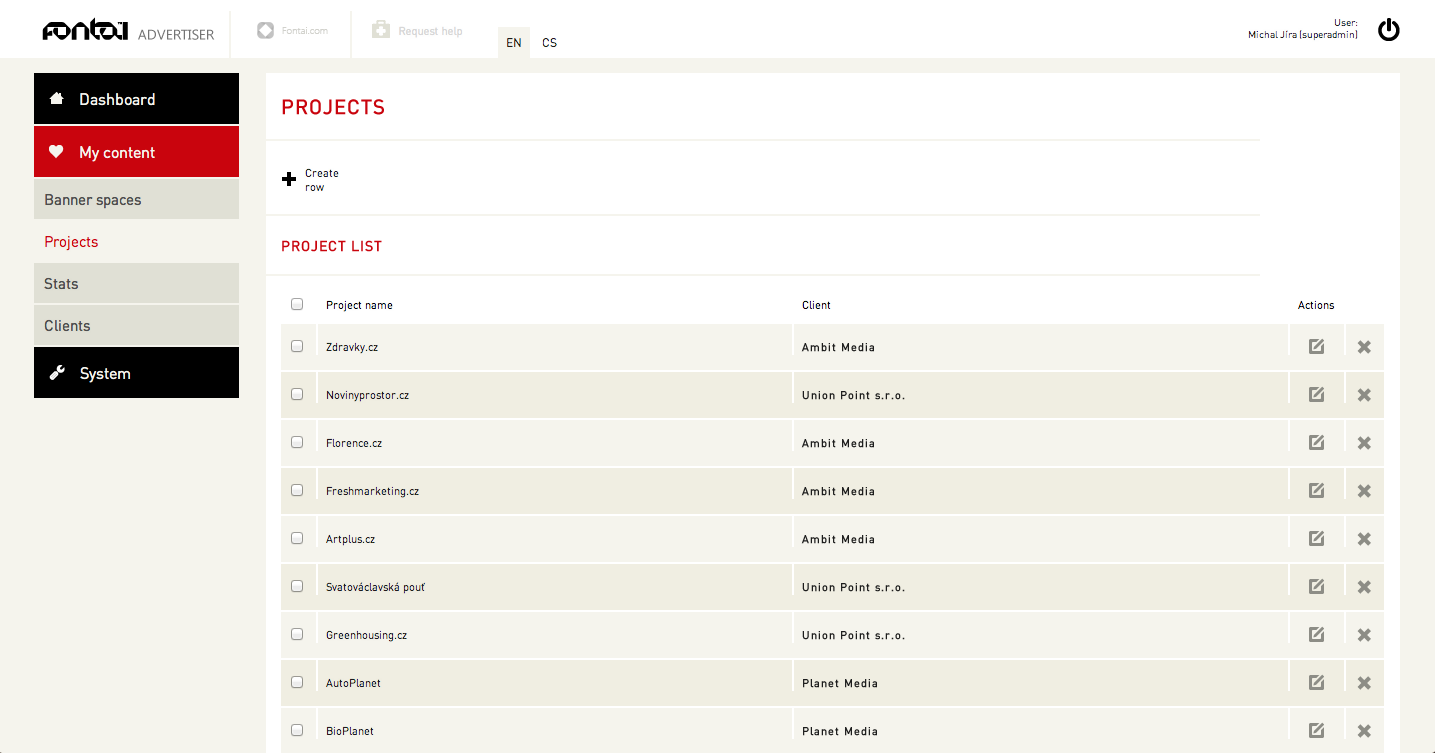Edit the Zdravky.cz project
This screenshot has height=753, width=1435.
pyautogui.click(x=1316, y=347)
